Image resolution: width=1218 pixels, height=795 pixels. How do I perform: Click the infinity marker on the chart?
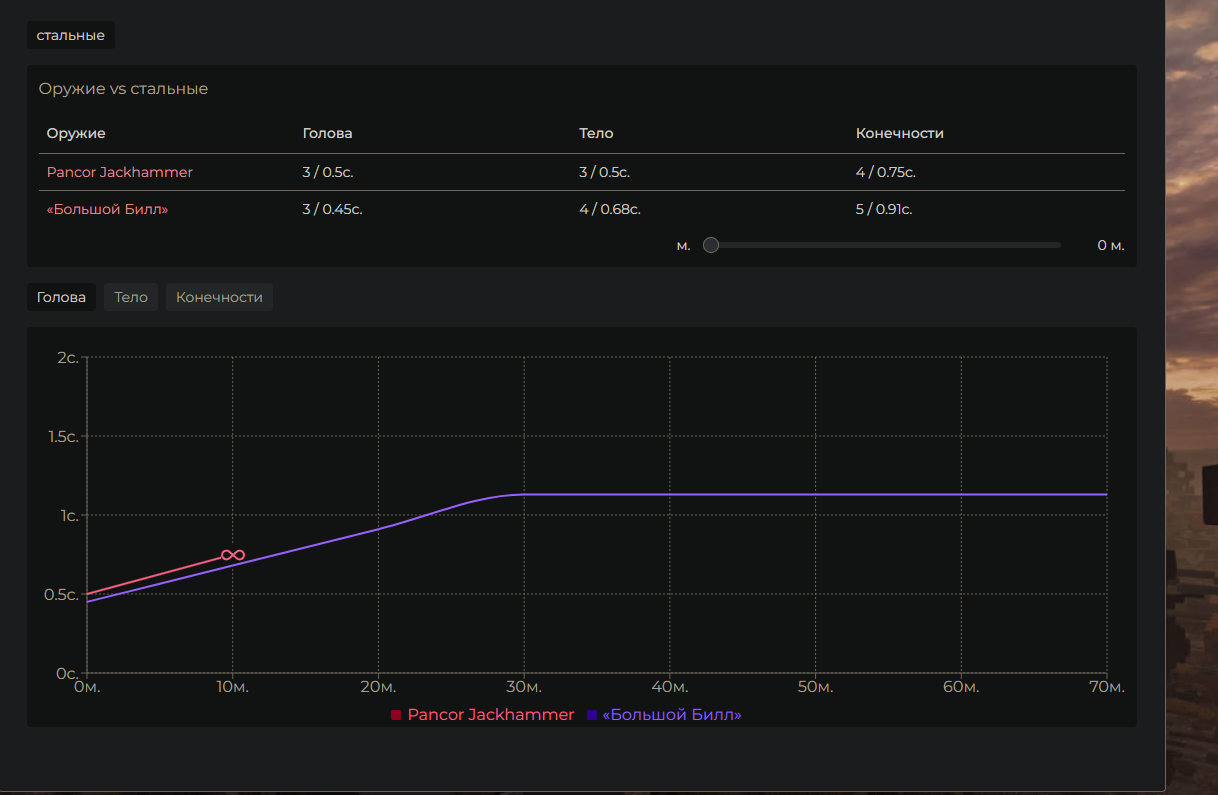[233, 555]
